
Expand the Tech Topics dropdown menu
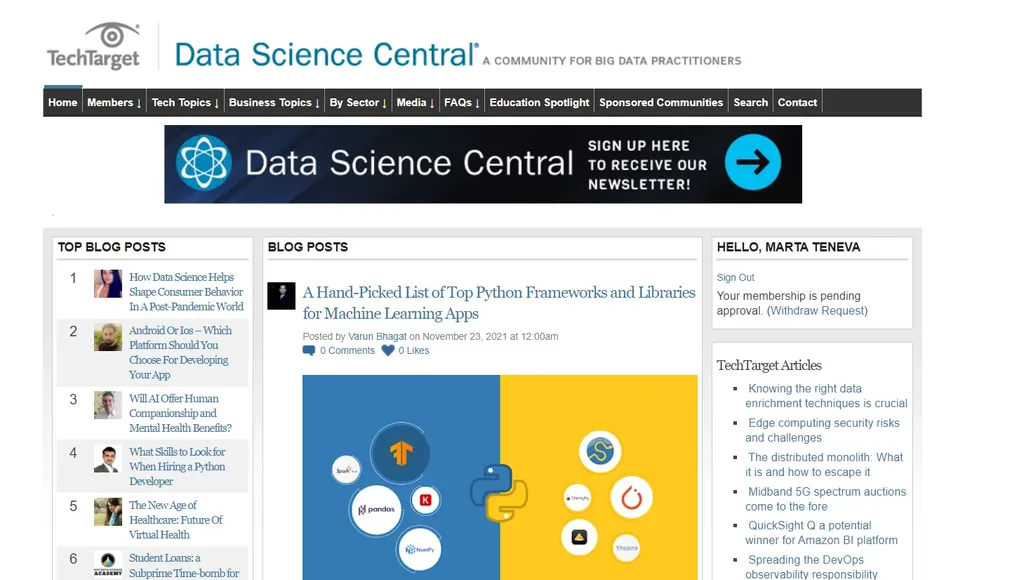(x=185, y=103)
